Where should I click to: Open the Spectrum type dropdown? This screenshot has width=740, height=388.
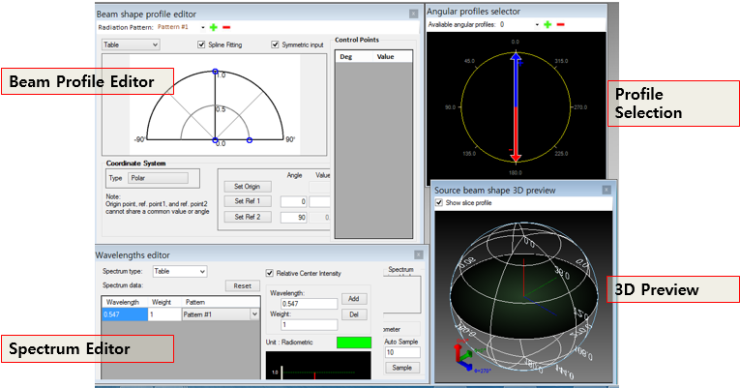point(180,271)
